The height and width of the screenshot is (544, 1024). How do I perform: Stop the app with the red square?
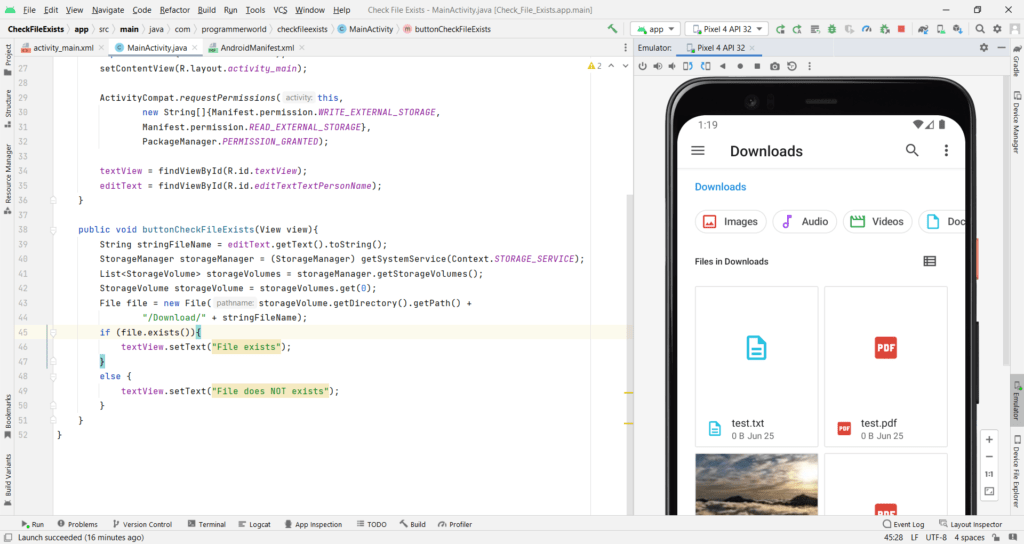(x=901, y=29)
